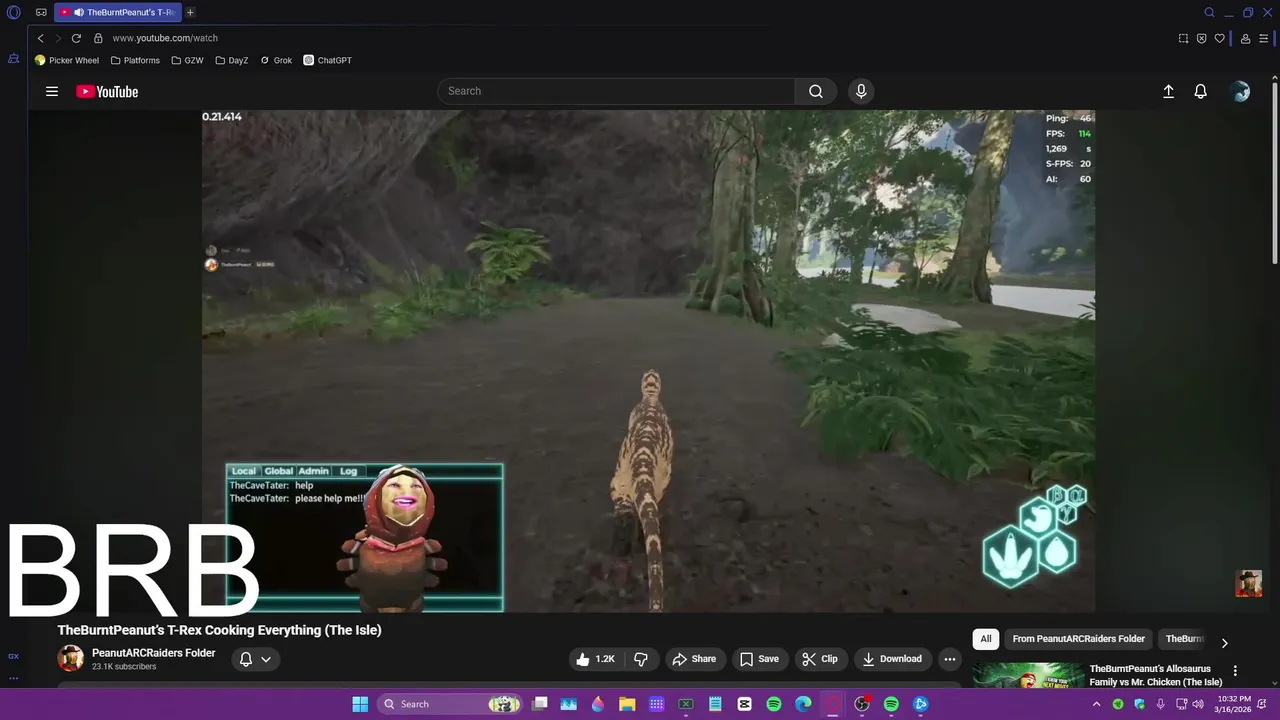Image resolution: width=1280 pixels, height=720 pixels.
Task: Open the Windows Start button
Action: (360, 704)
